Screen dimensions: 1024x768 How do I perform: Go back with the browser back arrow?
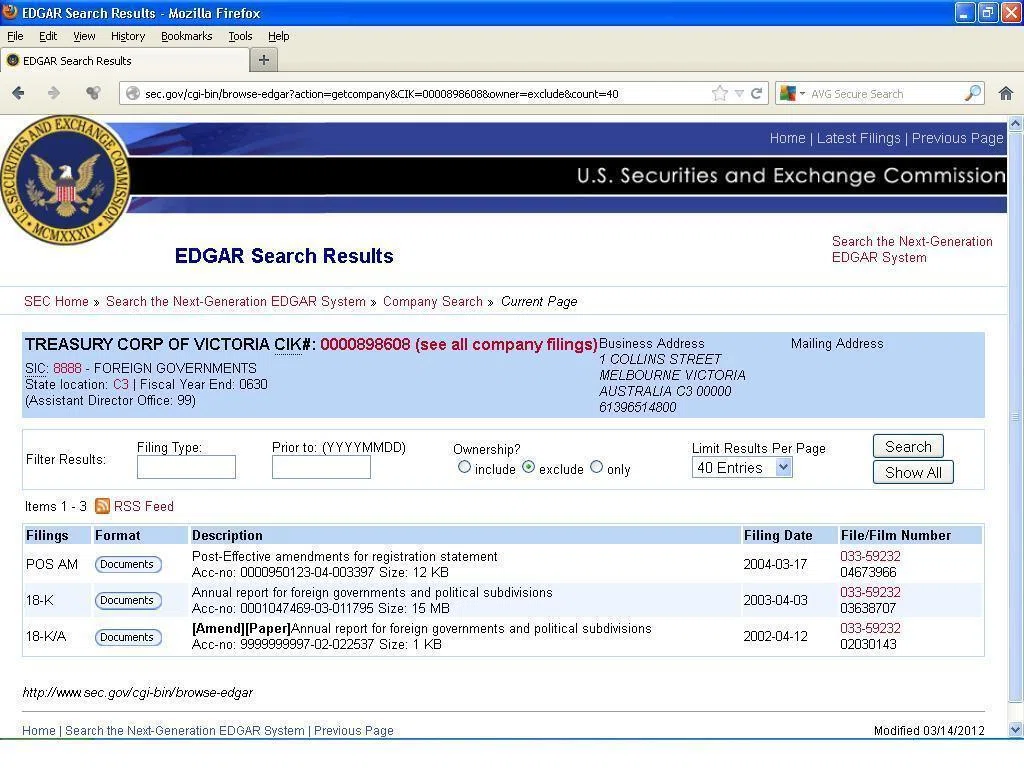pyautogui.click(x=18, y=93)
